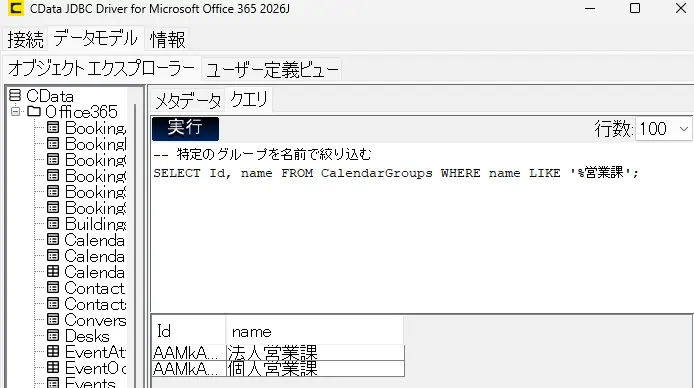Select the CData root node label
The image size is (694, 388).
50,96
